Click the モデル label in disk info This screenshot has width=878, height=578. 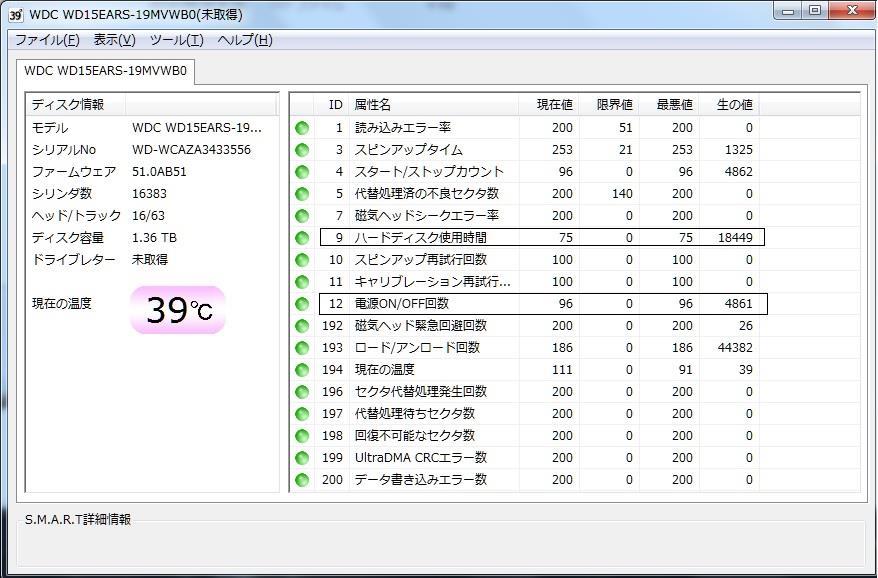[50, 128]
